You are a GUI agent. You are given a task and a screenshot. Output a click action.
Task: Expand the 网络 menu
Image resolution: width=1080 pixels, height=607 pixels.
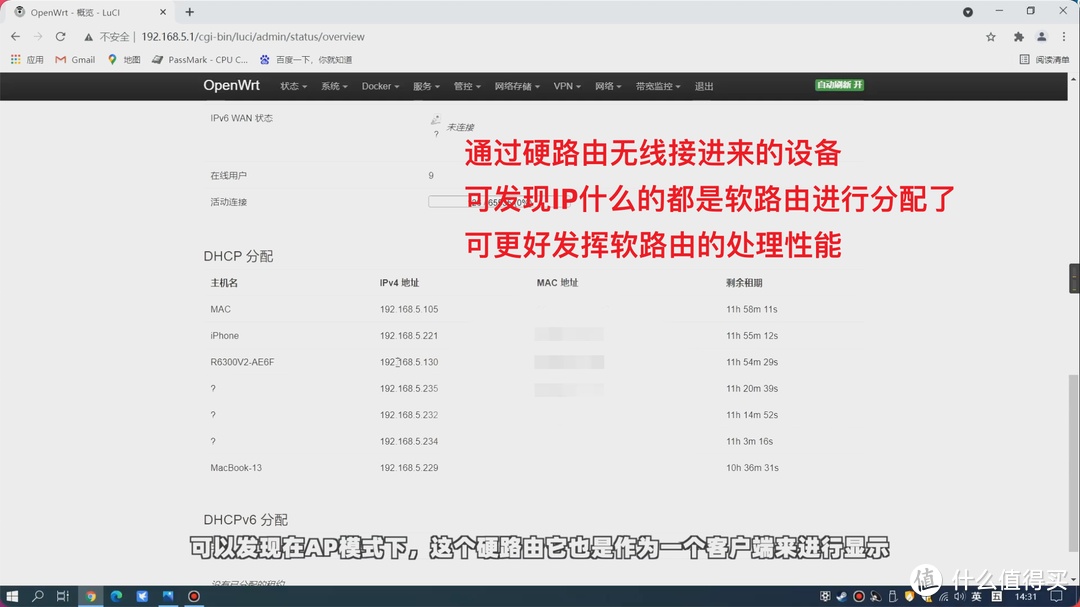(x=608, y=86)
